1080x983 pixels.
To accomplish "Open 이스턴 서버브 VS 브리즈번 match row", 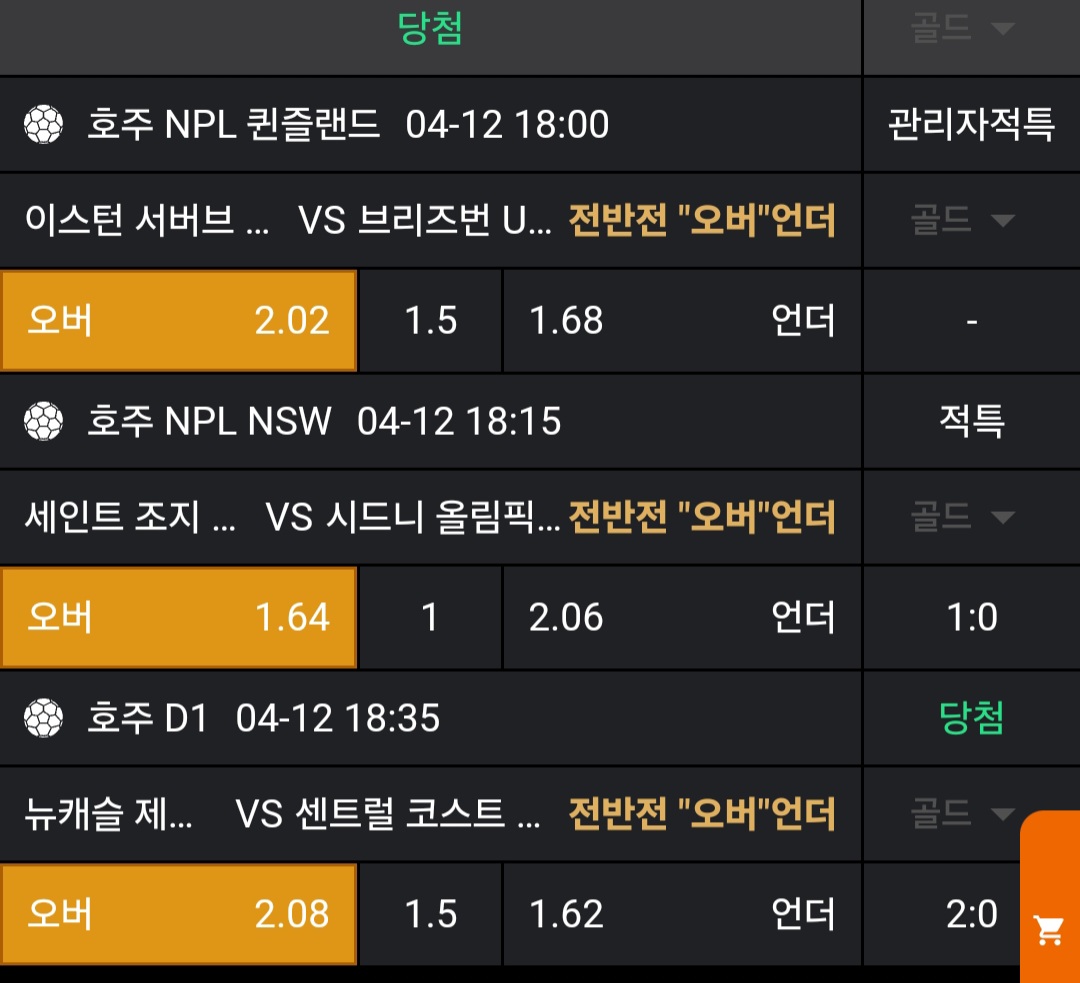I will point(290,220).
